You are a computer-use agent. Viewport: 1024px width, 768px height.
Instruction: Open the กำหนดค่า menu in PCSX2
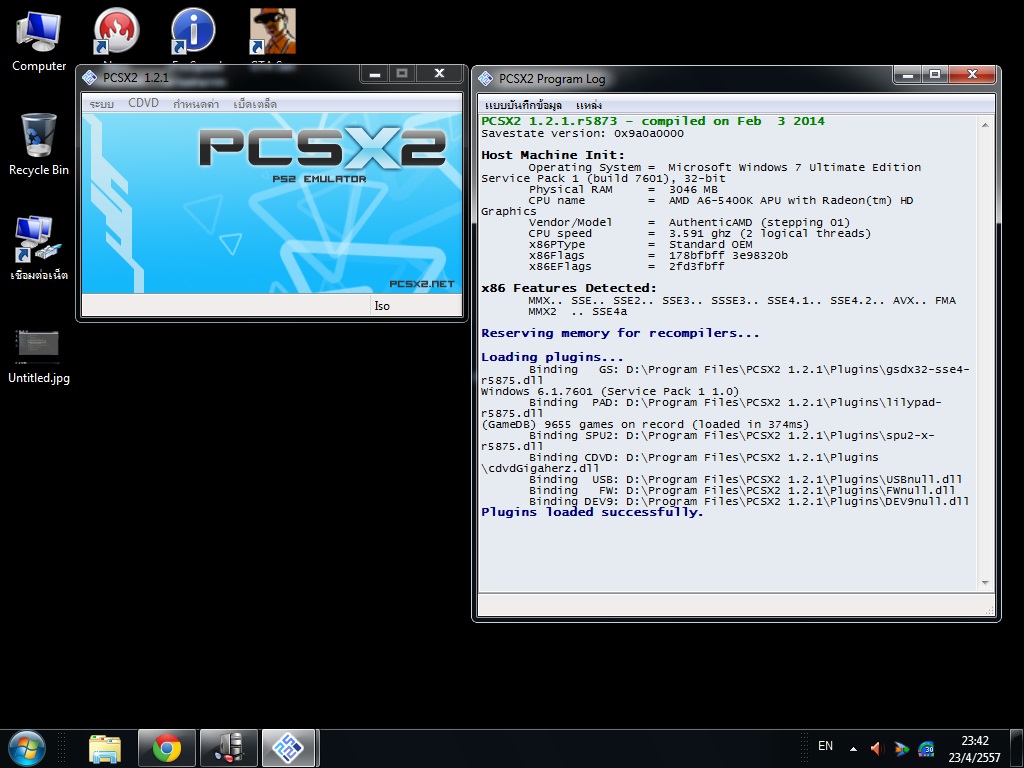point(196,104)
